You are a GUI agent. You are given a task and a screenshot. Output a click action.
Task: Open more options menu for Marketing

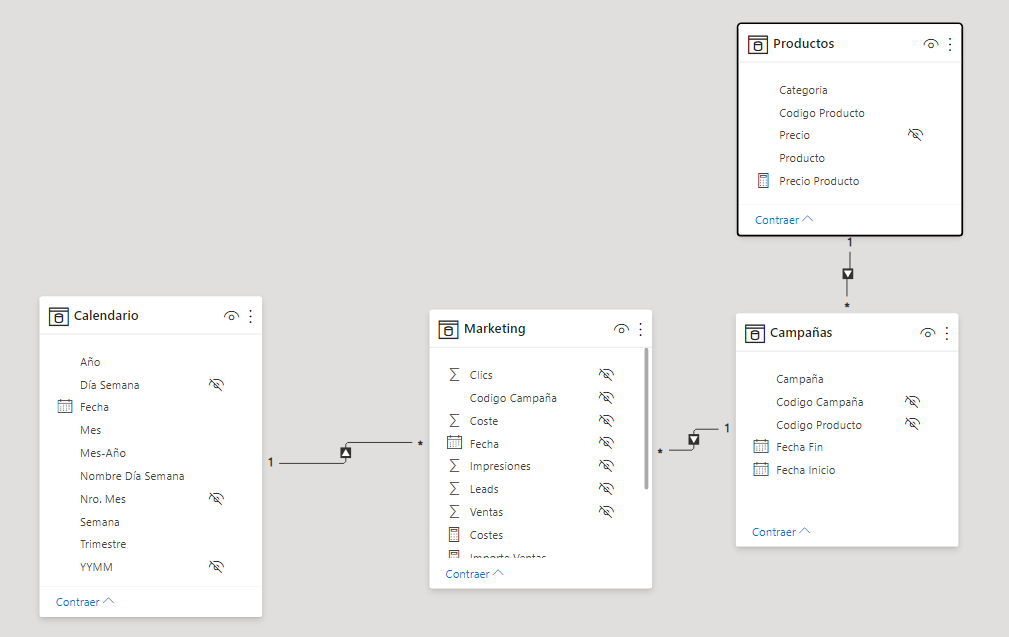[x=641, y=329]
